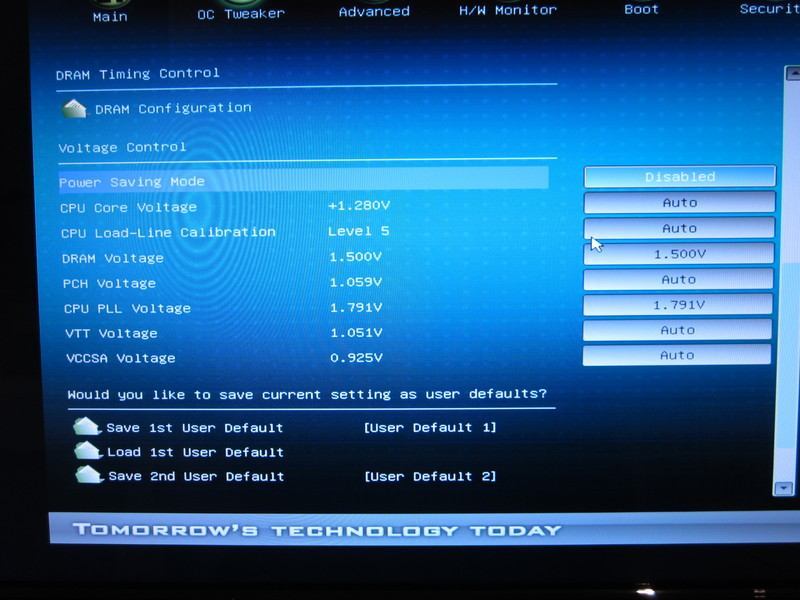The width and height of the screenshot is (800, 600).
Task: Select DRAM Configuration entry
Action: [173, 108]
